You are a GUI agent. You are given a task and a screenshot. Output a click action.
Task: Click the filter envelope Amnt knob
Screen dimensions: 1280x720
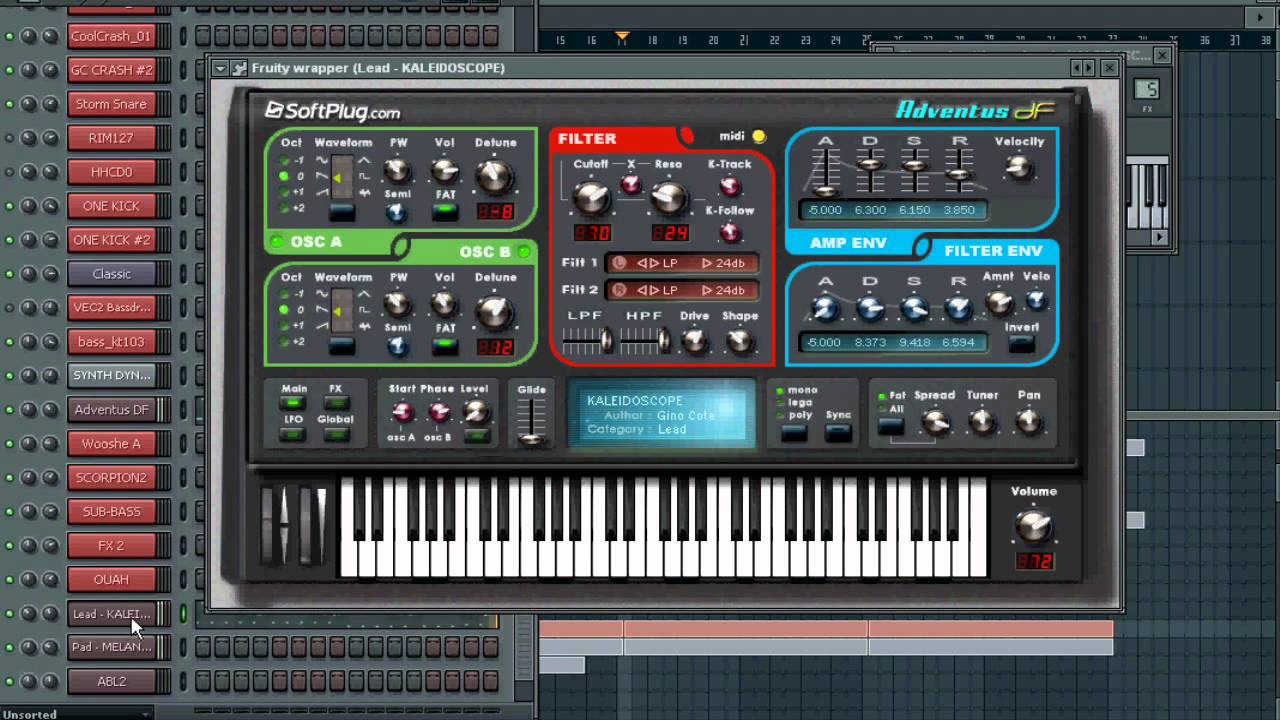pyautogui.click(x=998, y=302)
